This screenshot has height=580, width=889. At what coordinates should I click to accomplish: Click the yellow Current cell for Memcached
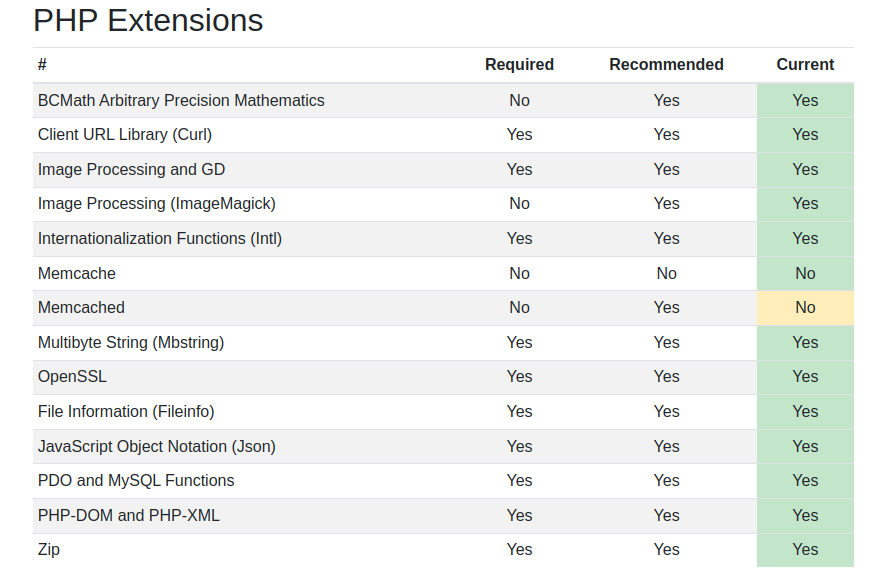click(805, 308)
